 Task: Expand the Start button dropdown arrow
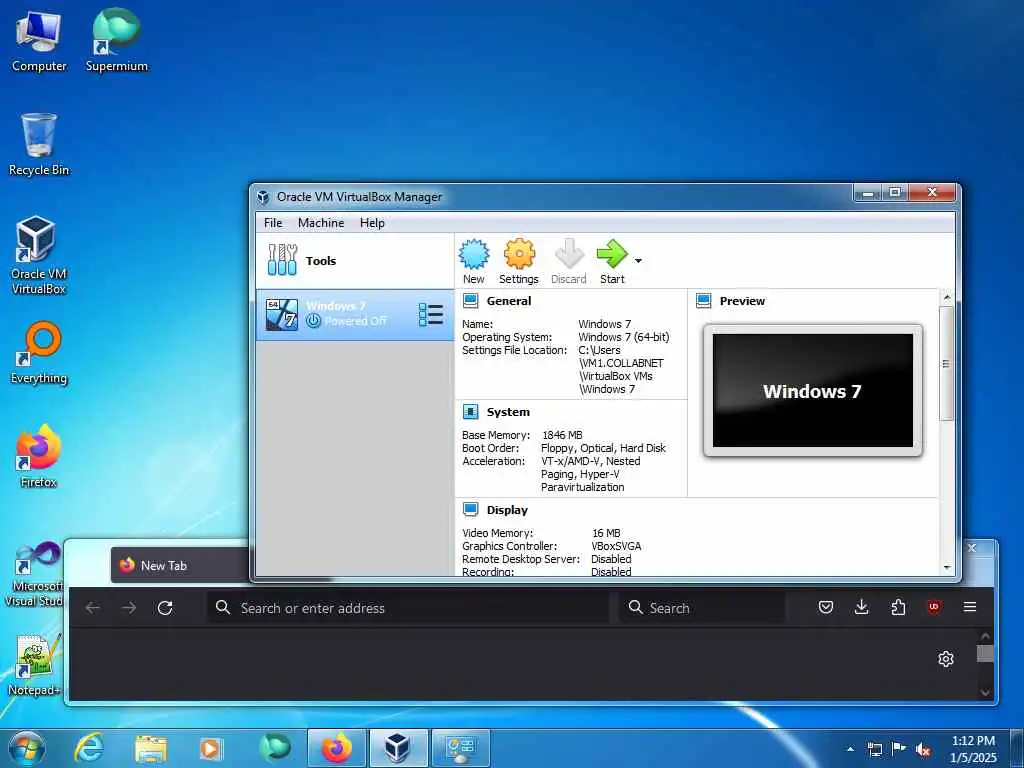(x=638, y=261)
